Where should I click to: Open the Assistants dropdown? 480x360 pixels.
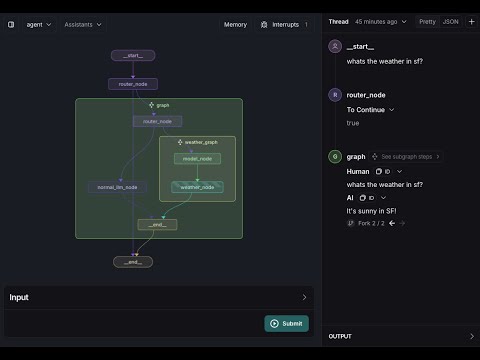coord(83,25)
